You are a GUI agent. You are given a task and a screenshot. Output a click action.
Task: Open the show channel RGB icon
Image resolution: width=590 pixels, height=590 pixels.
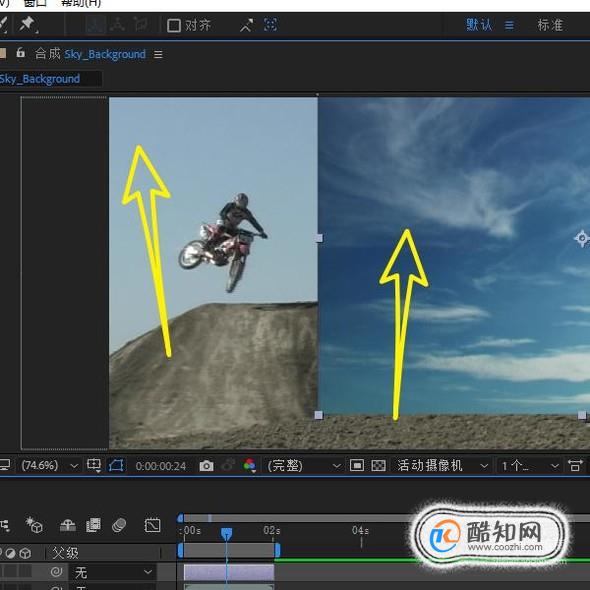point(249,466)
